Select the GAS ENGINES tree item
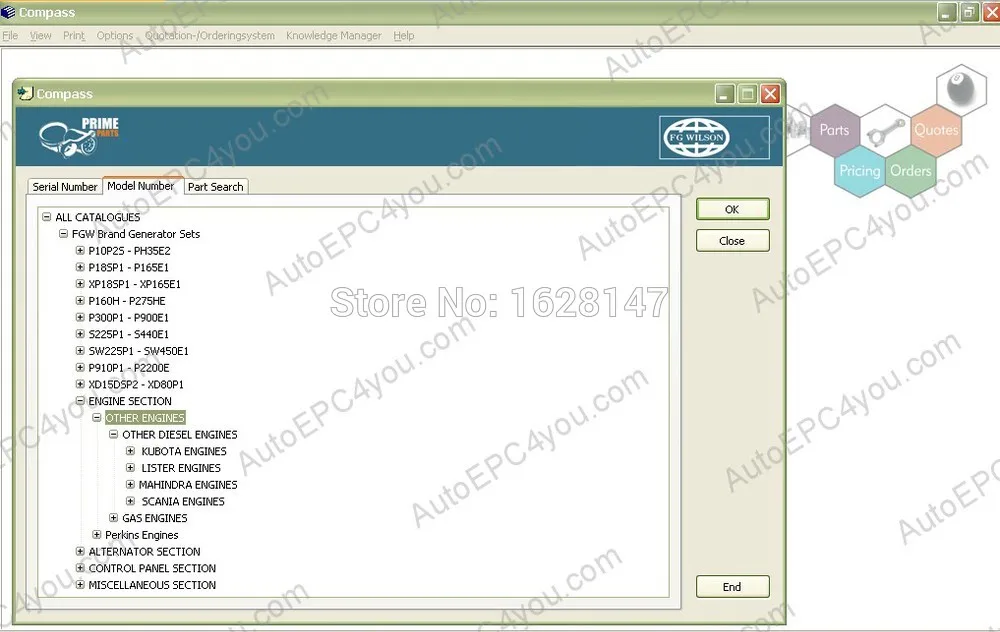The height and width of the screenshot is (632, 1000). 155,518
